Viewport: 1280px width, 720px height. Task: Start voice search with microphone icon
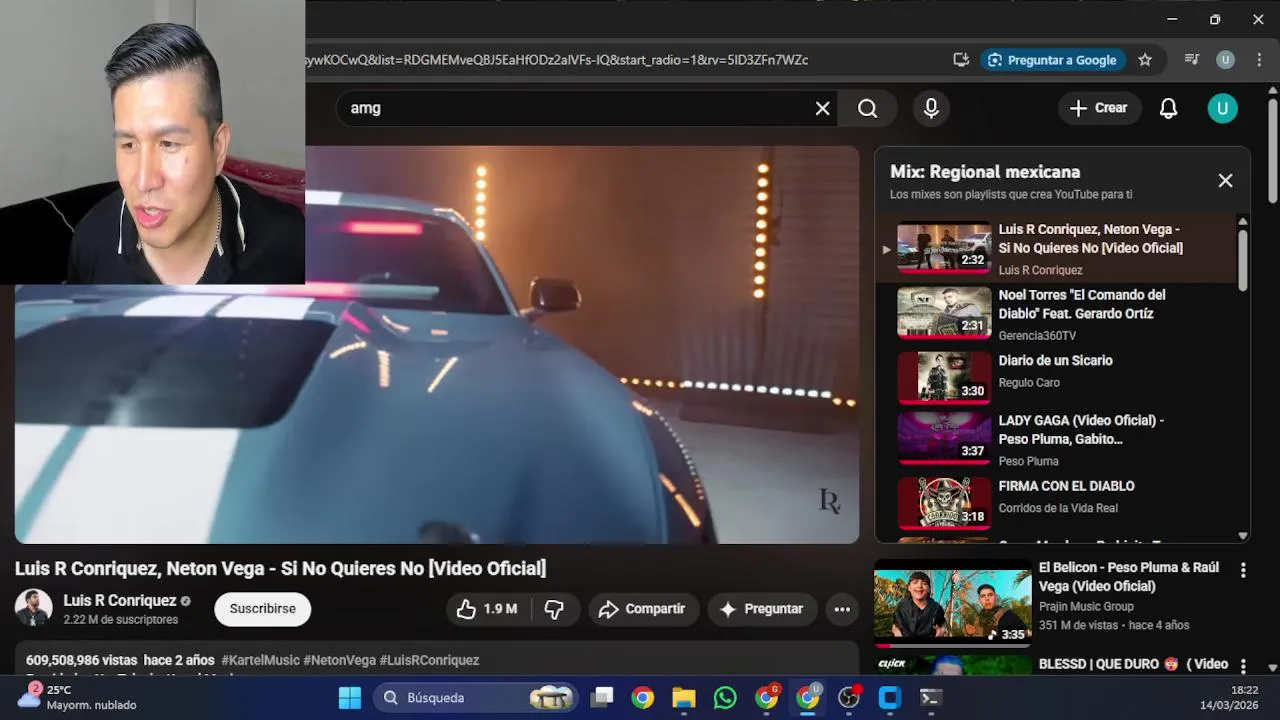[931, 108]
